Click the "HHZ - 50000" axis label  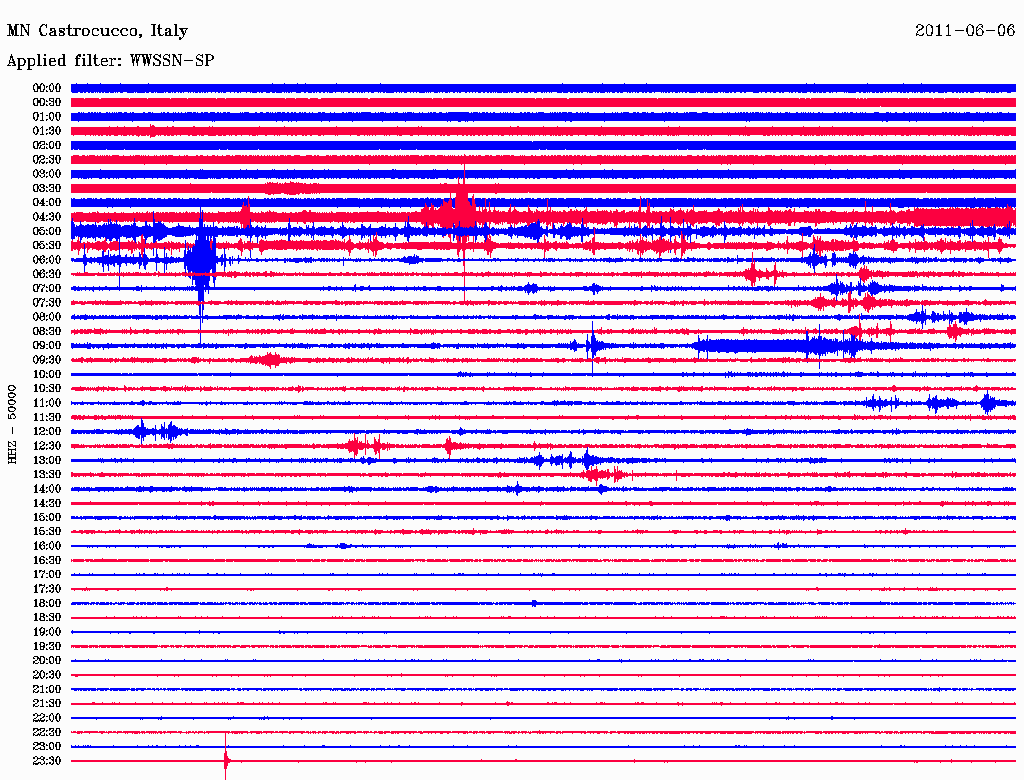12,424
